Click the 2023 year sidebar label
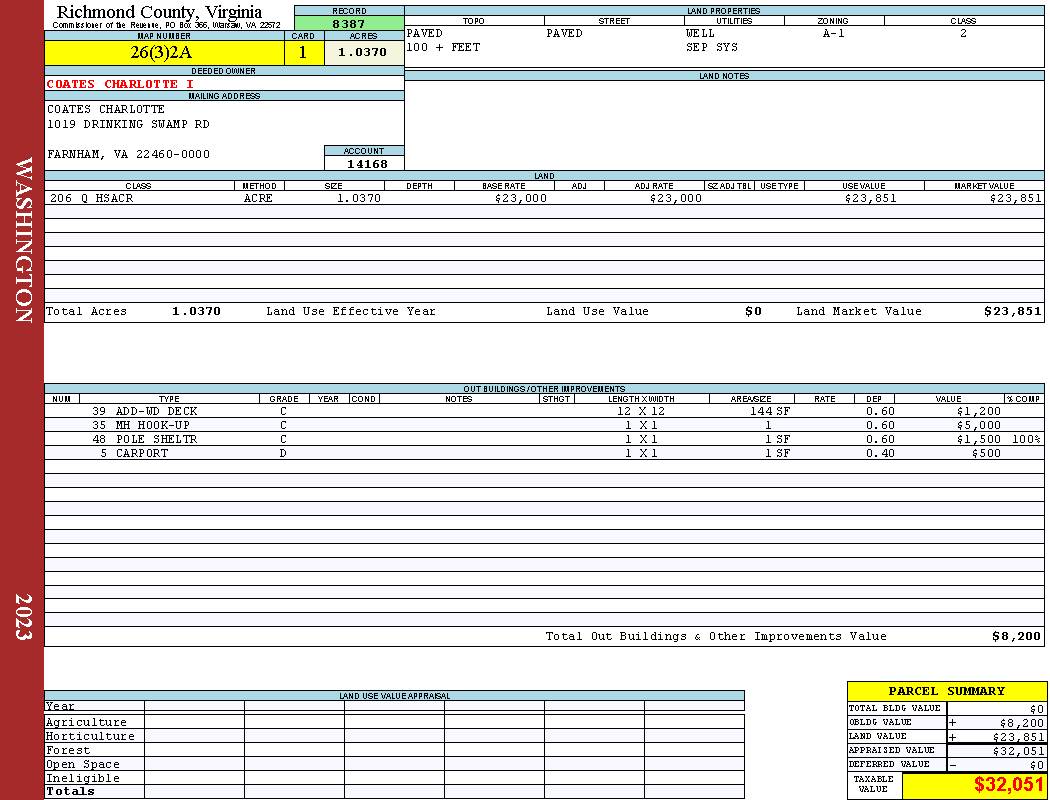The image size is (1050, 800). [23, 617]
